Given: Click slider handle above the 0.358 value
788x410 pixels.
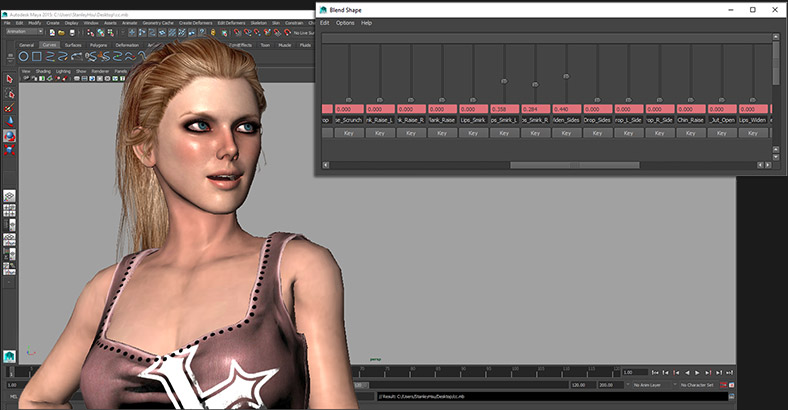Looking at the screenshot, I should (x=504, y=81).
